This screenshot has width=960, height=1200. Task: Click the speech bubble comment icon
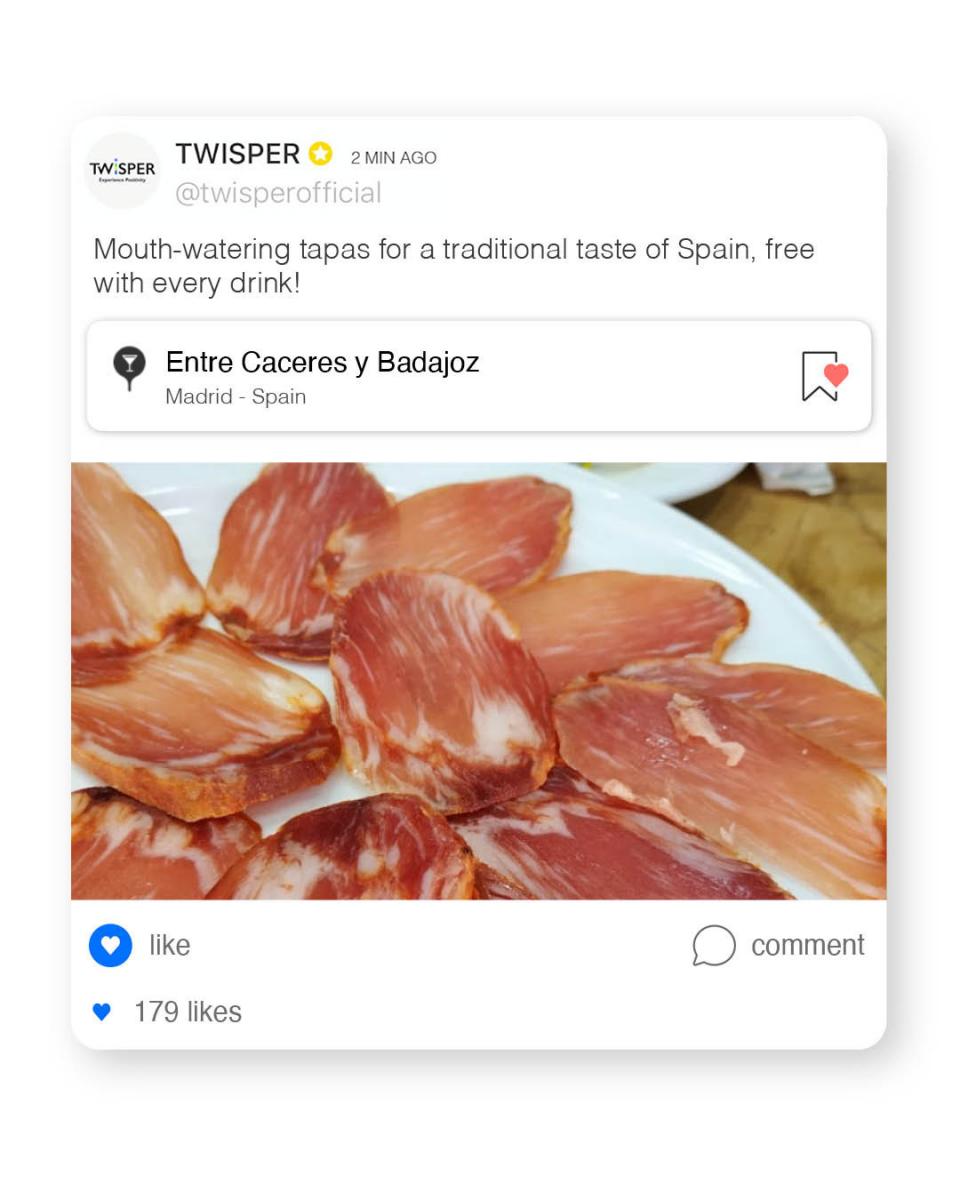click(713, 945)
